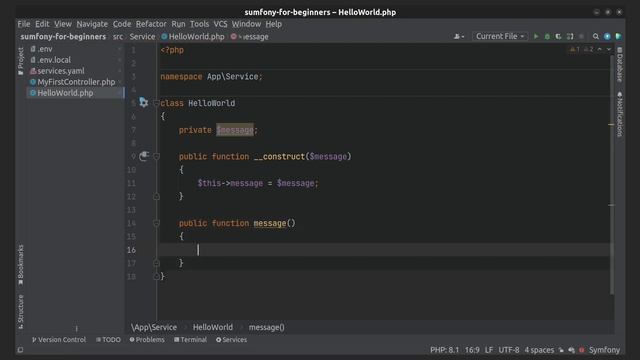The image size is (640, 360).
Task: Click the sumfony-for-beginners breadcrumb
Action: [63, 37]
